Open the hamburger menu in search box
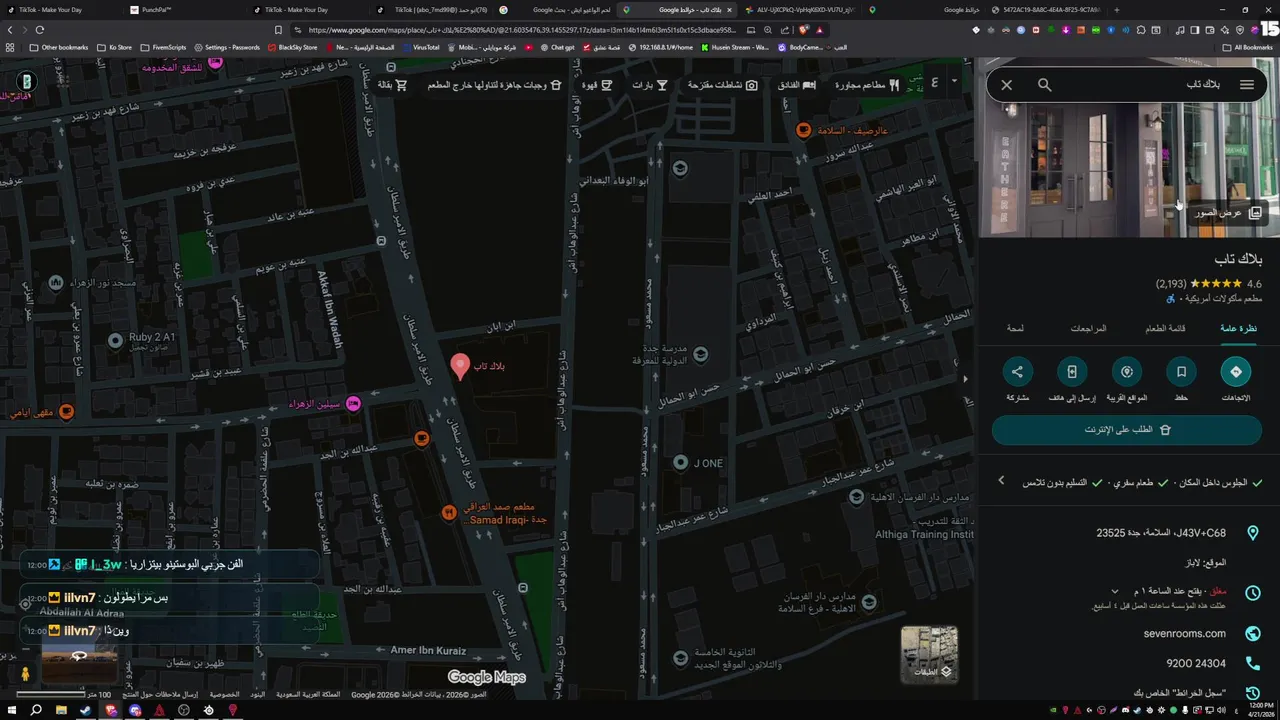The width and height of the screenshot is (1280, 720). [x=1246, y=85]
